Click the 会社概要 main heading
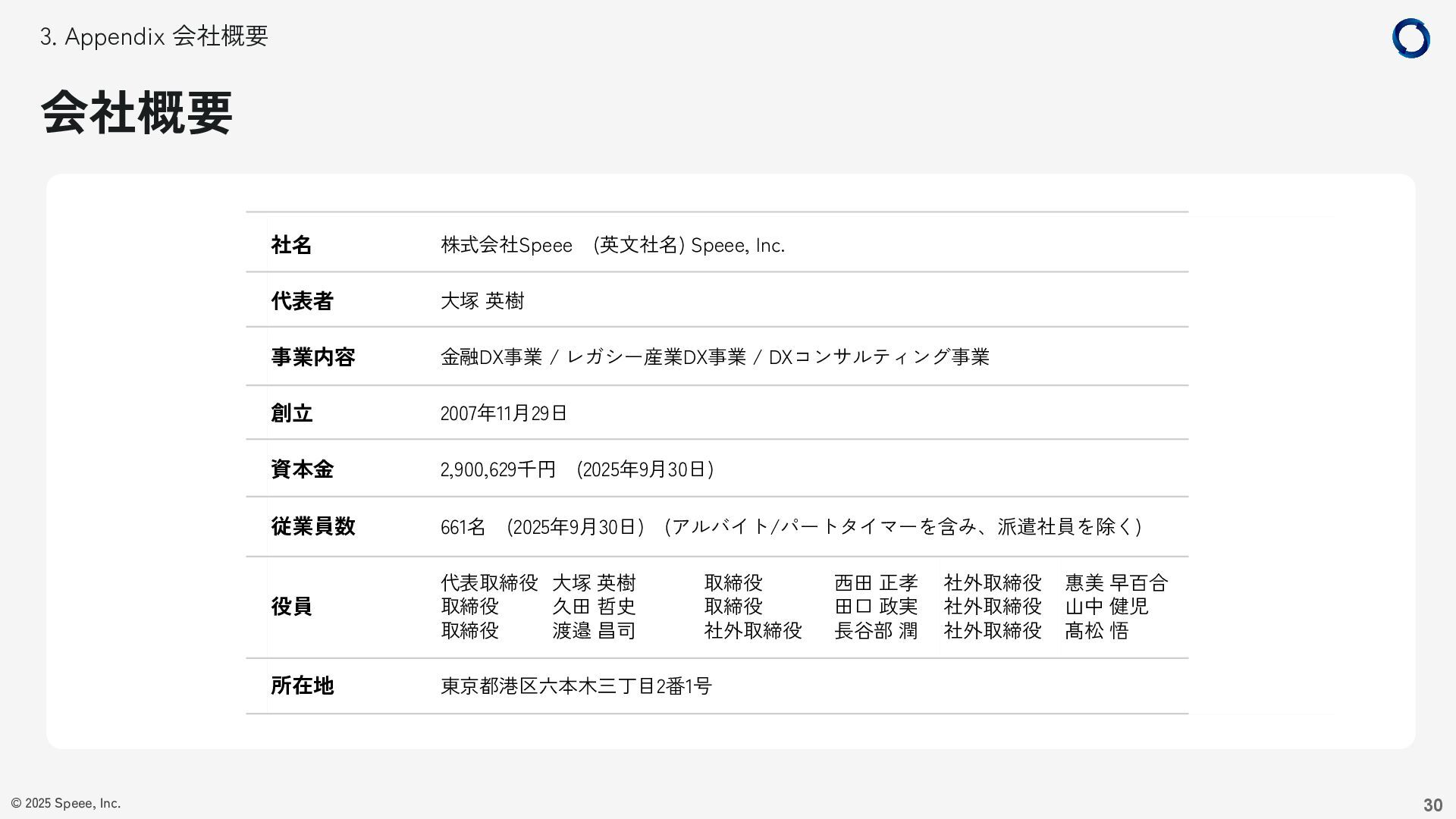The width and height of the screenshot is (1456, 819). pyautogui.click(x=136, y=113)
